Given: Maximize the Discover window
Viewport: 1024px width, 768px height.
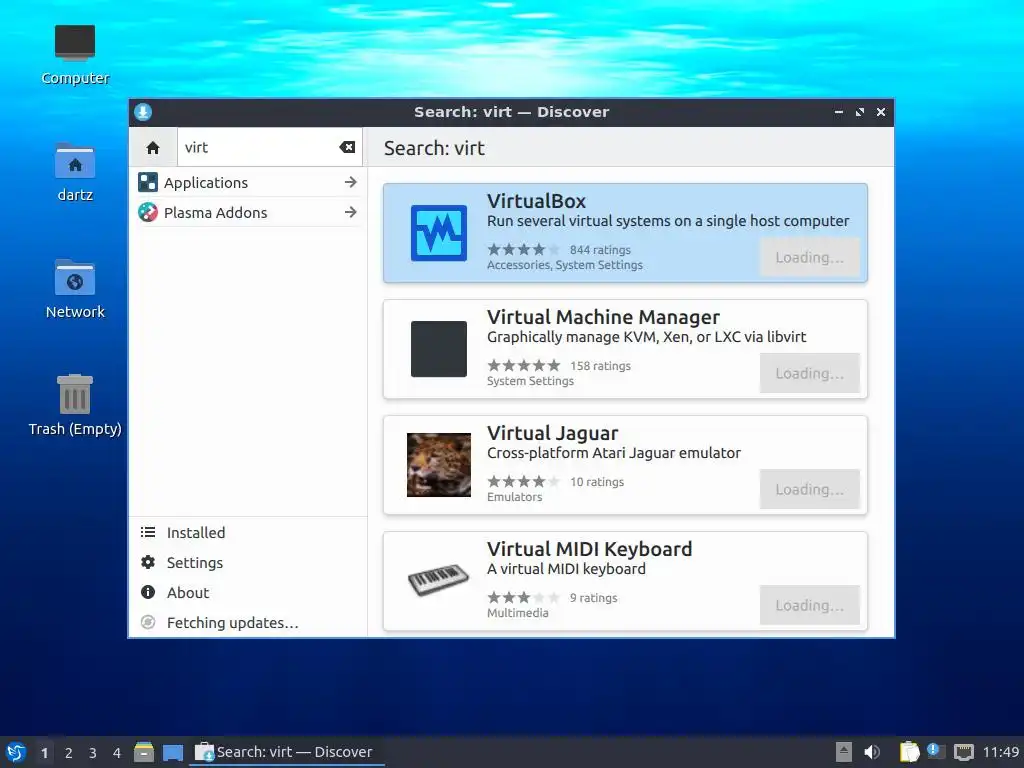Looking at the screenshot, I should tap(859, 112).
